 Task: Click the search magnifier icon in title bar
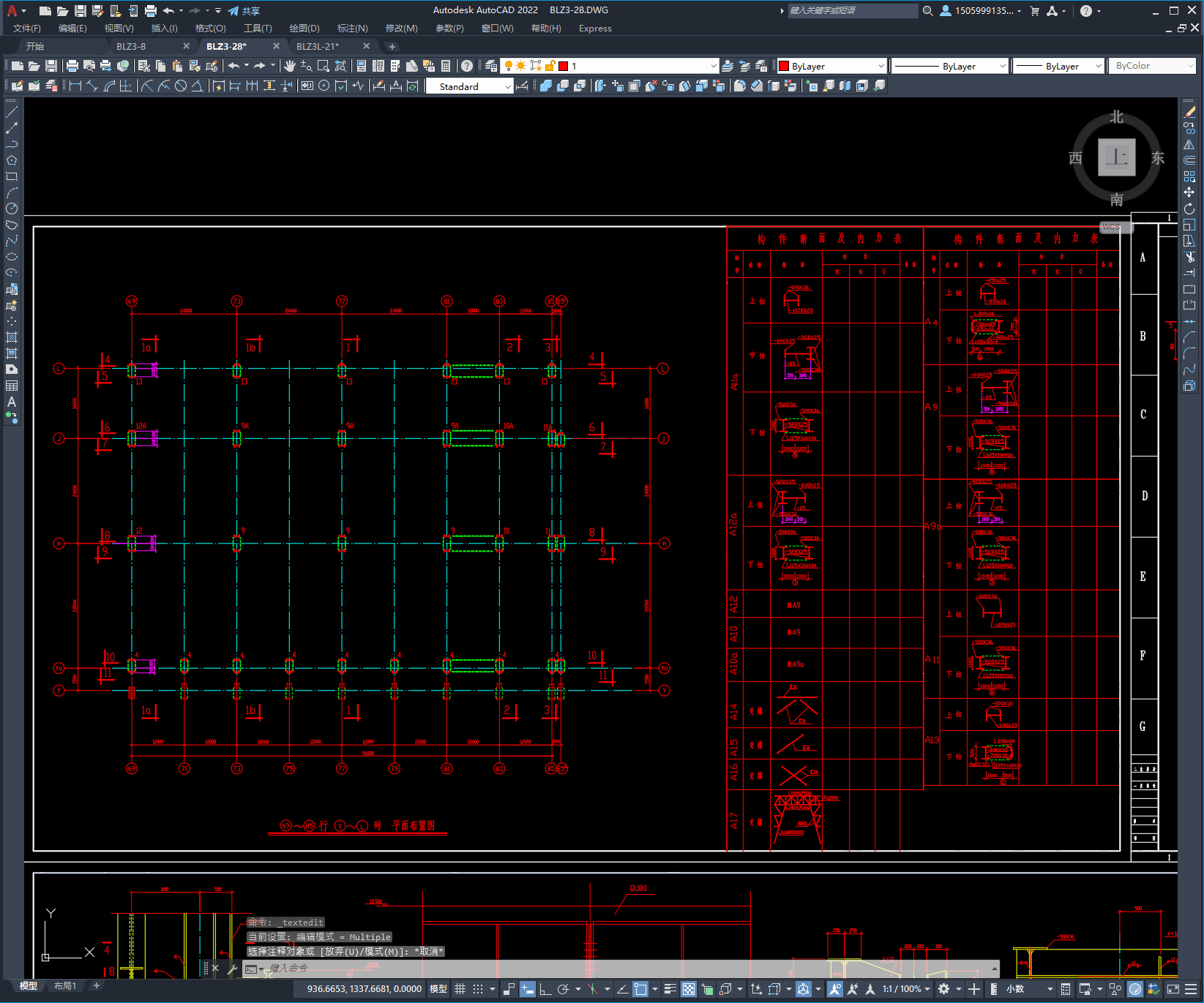927,11
